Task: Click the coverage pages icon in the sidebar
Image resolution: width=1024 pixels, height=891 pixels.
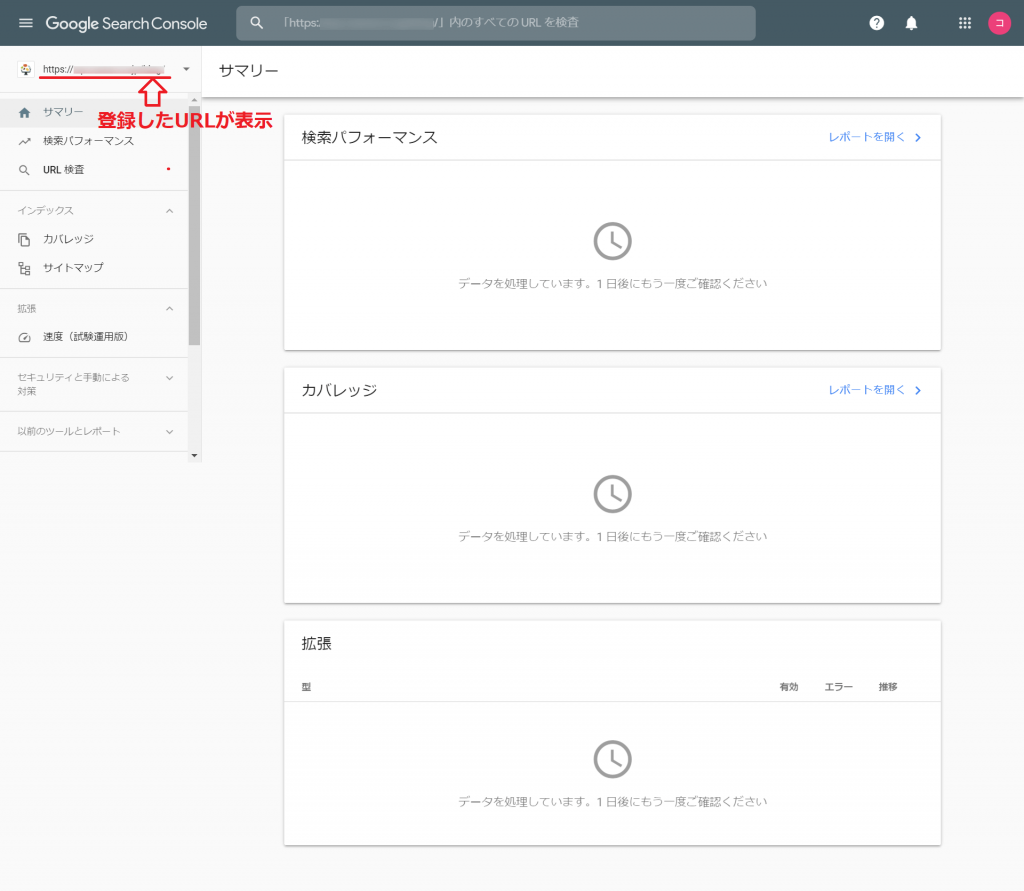Action: [25, 240]
